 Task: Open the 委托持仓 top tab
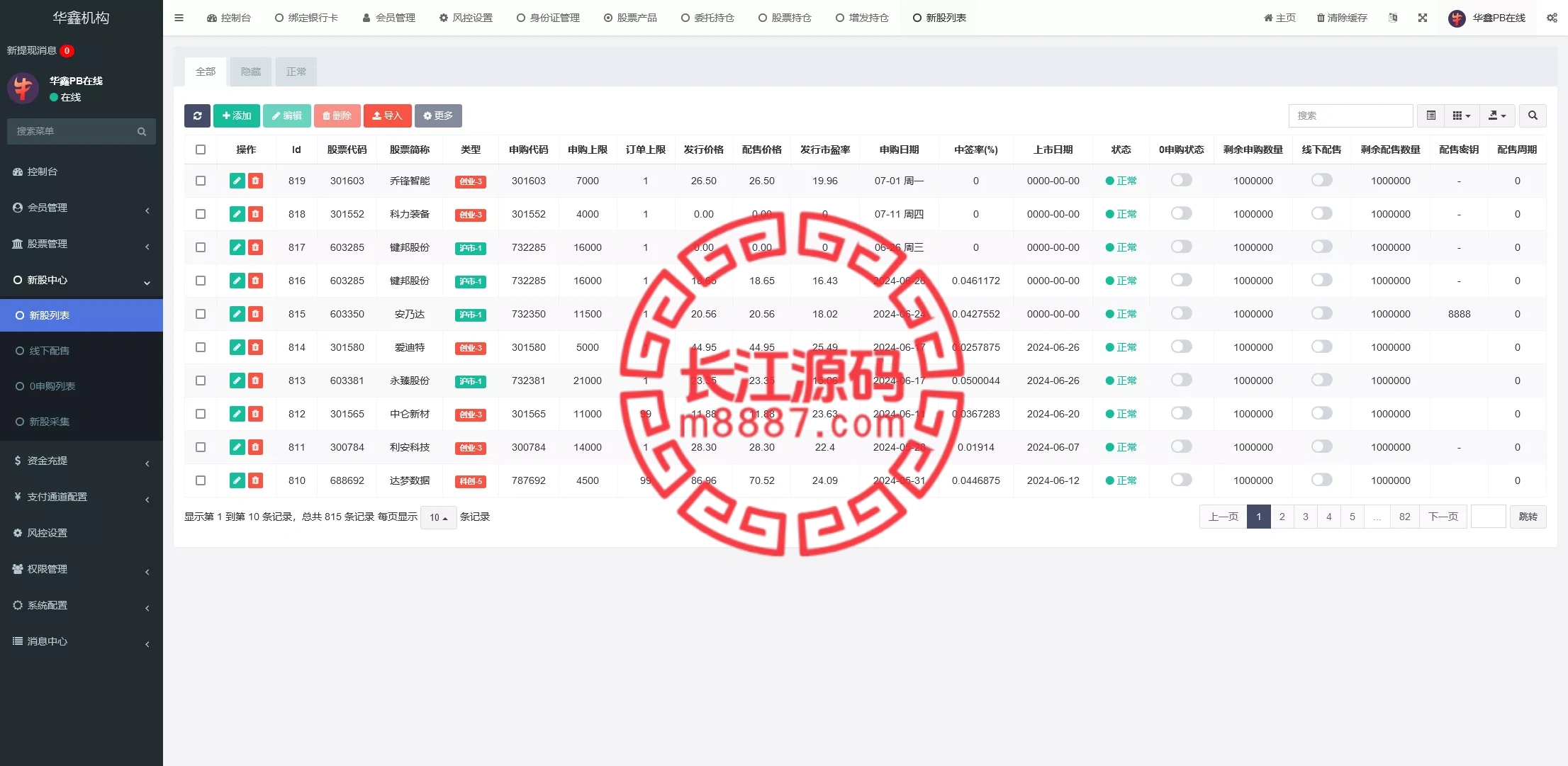point(707,18)
